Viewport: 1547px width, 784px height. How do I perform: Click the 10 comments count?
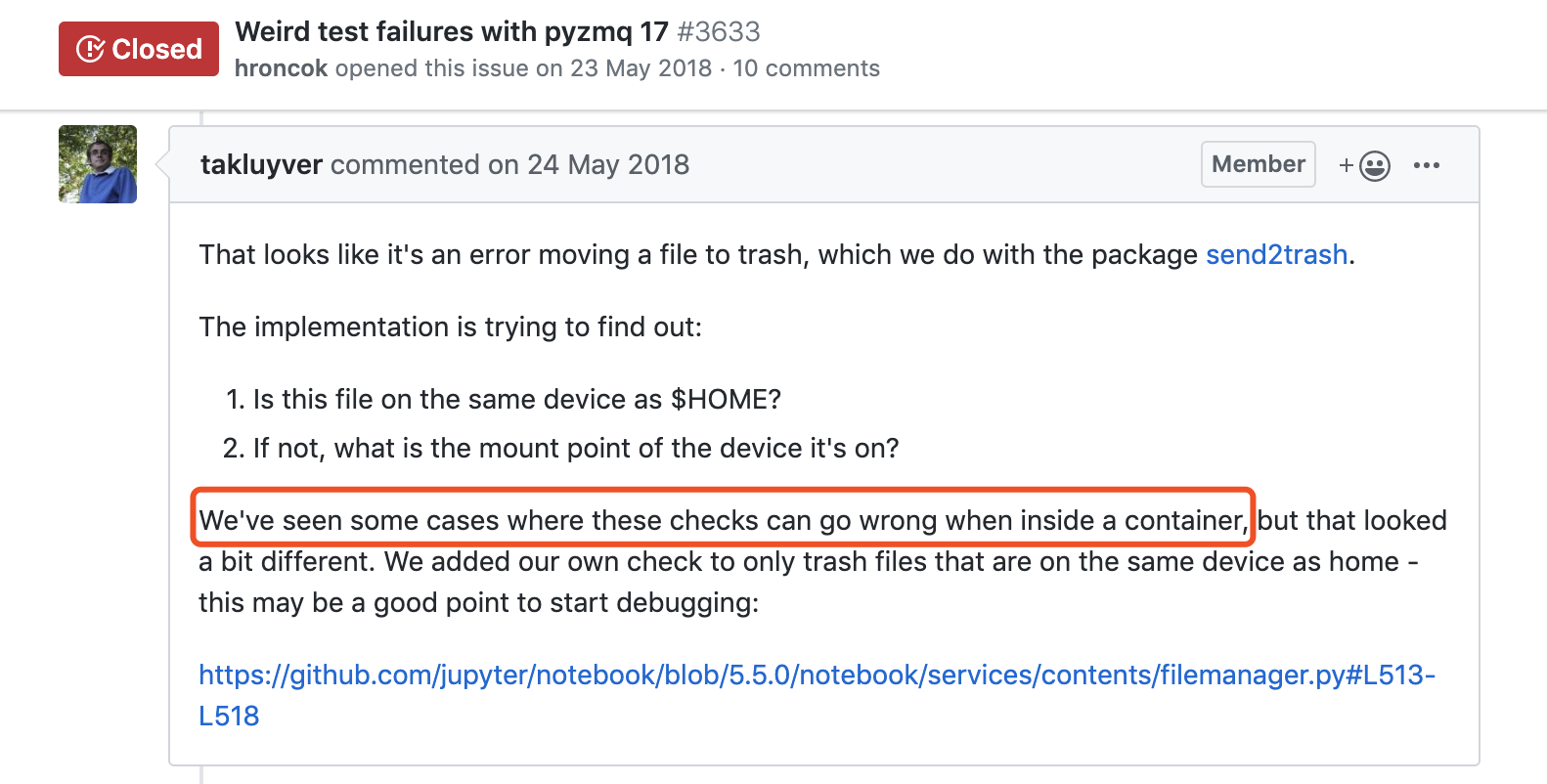(806, 68)
